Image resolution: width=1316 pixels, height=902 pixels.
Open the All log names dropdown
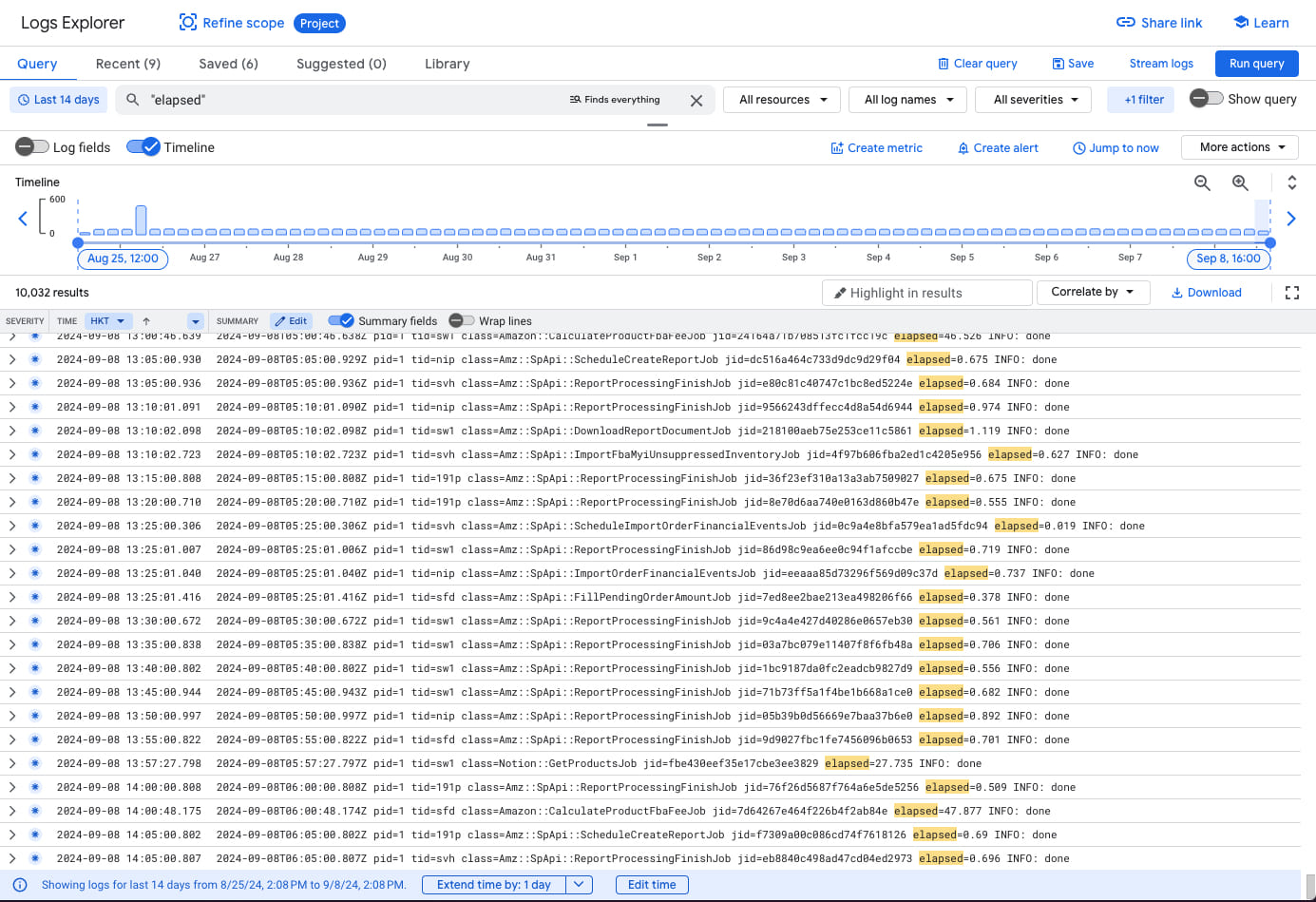pos(908,100)
